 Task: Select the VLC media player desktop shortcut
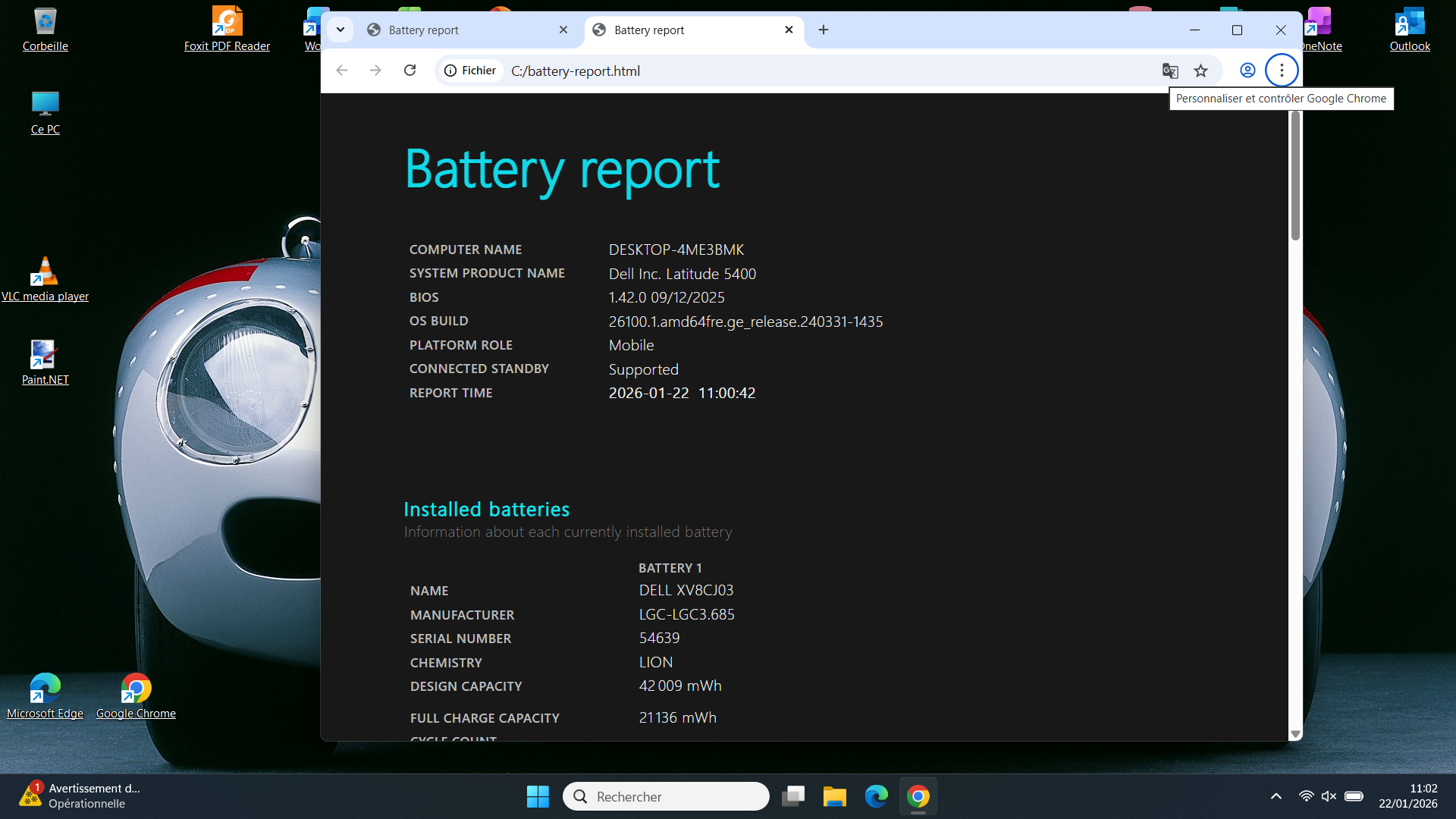pyautogui.click(x=45, y=280)
